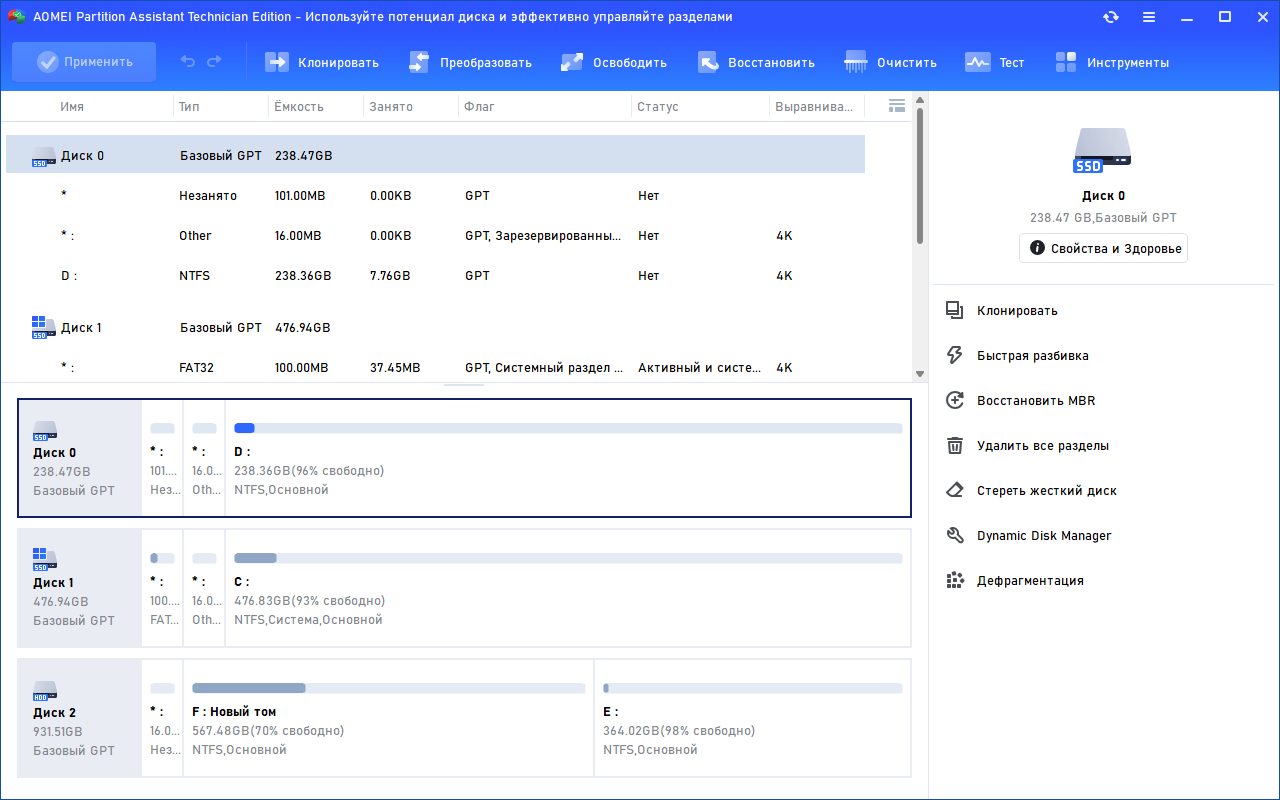Open the column settings list icon
The width and height of the screenshot is (1280, 800).
(897, 105)
